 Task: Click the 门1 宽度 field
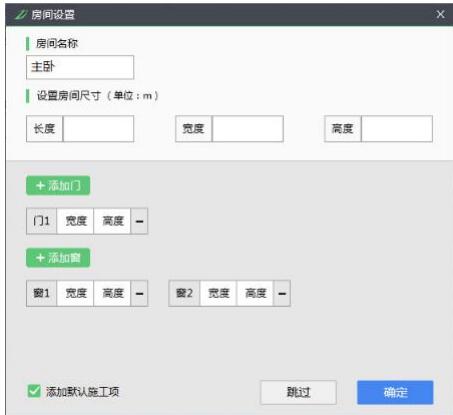point(75,221)
